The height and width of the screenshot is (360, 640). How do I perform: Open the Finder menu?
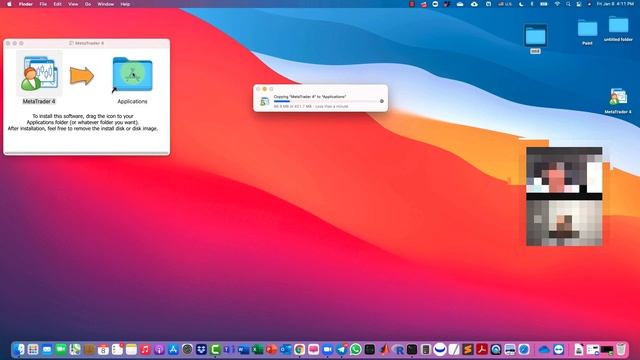(25, 4)
